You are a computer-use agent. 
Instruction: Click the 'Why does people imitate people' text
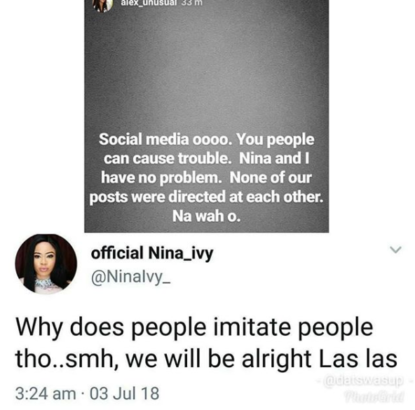tap(194, 327)
